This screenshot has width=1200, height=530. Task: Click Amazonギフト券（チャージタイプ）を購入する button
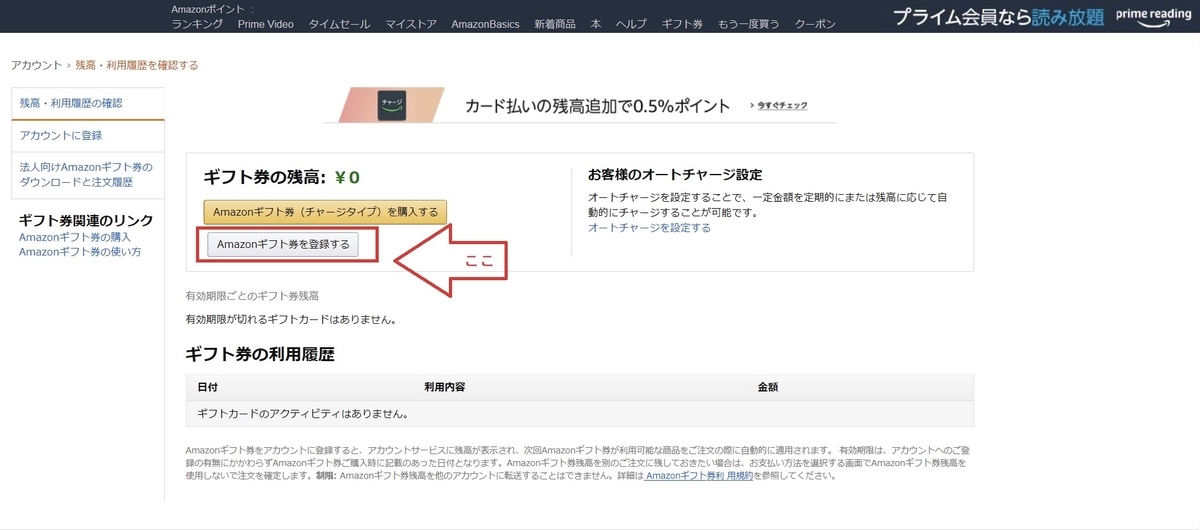tap(326, 212)
